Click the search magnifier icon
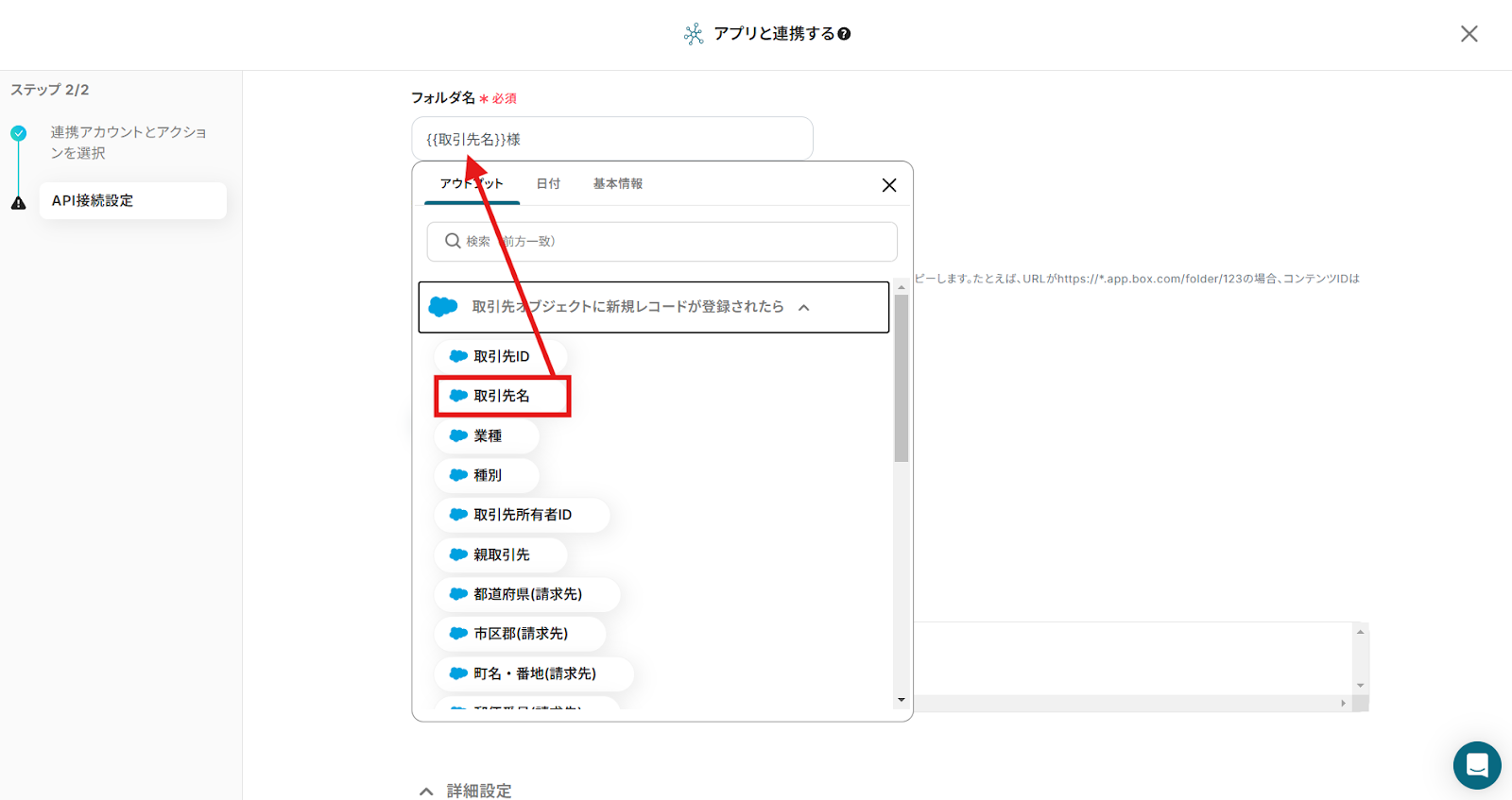Viewport: 1512px width, 800px height. [x=453, y=241]
